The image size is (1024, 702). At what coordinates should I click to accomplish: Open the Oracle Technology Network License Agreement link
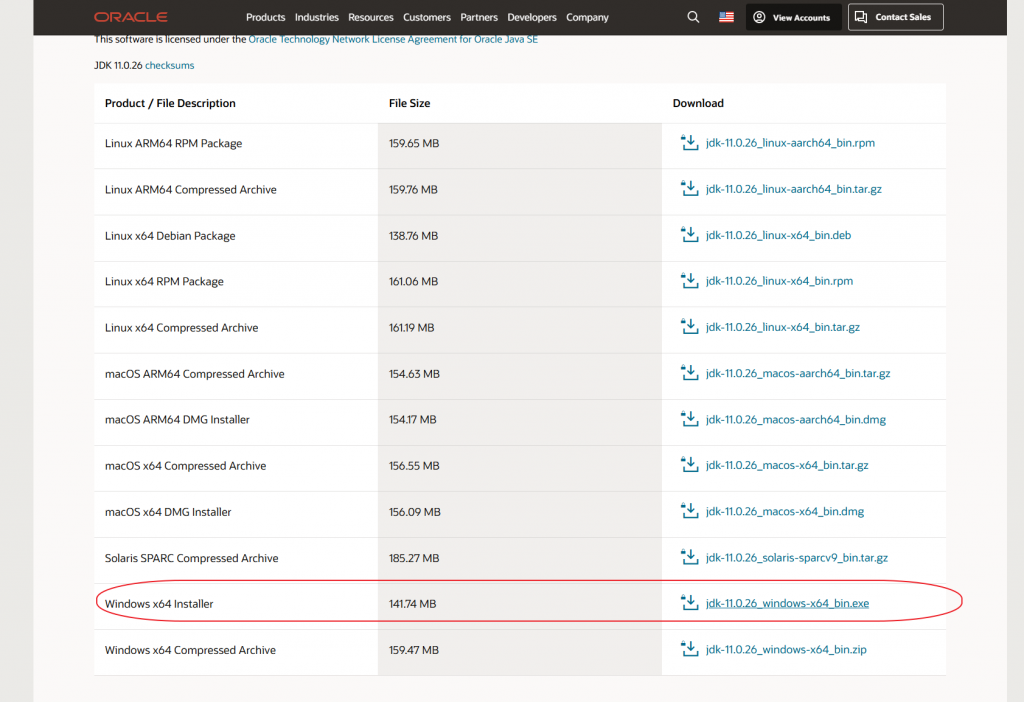393,39
